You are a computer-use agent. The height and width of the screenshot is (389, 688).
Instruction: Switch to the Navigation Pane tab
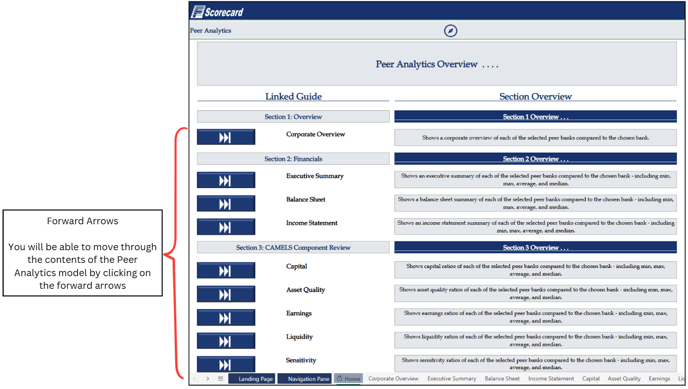point(305,378)
